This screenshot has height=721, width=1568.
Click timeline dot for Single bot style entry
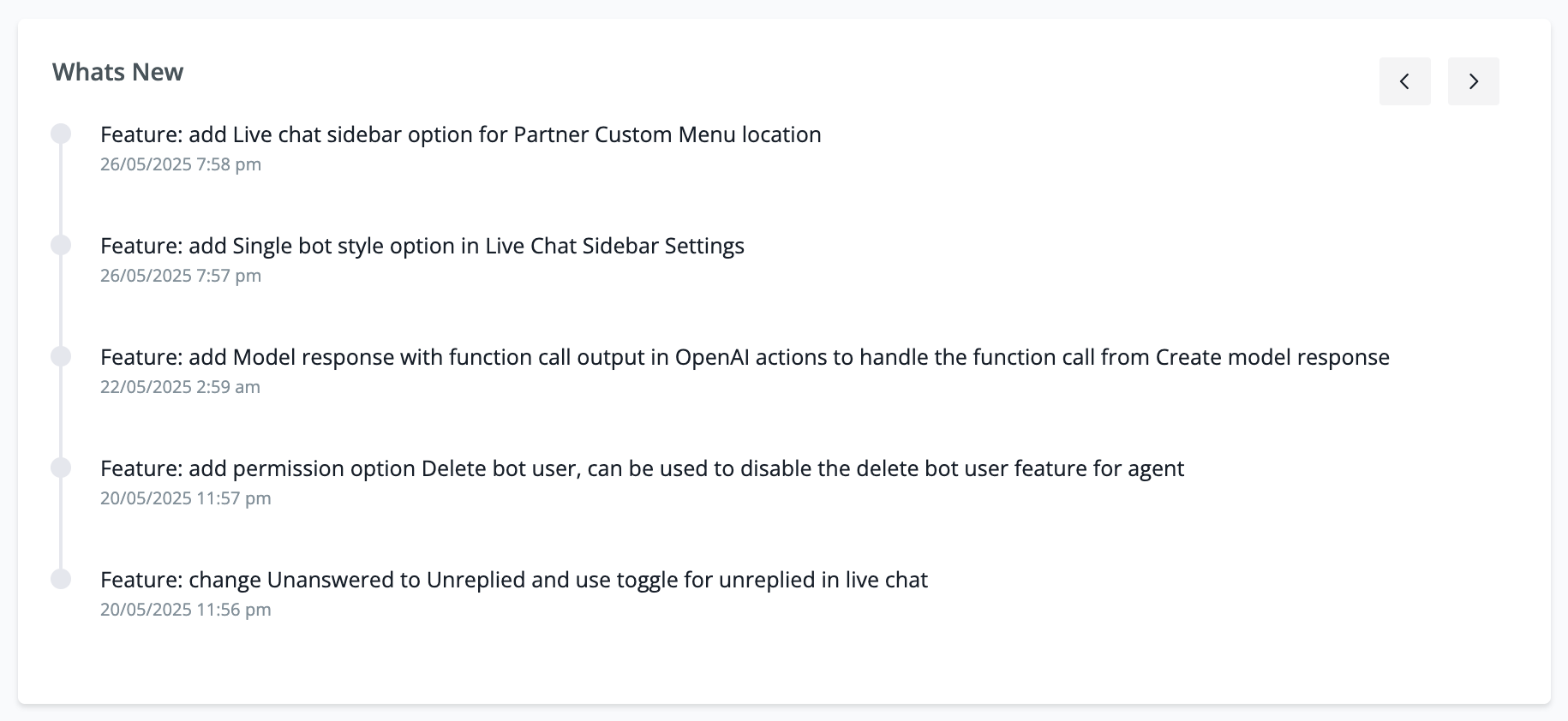pos(61,245)
